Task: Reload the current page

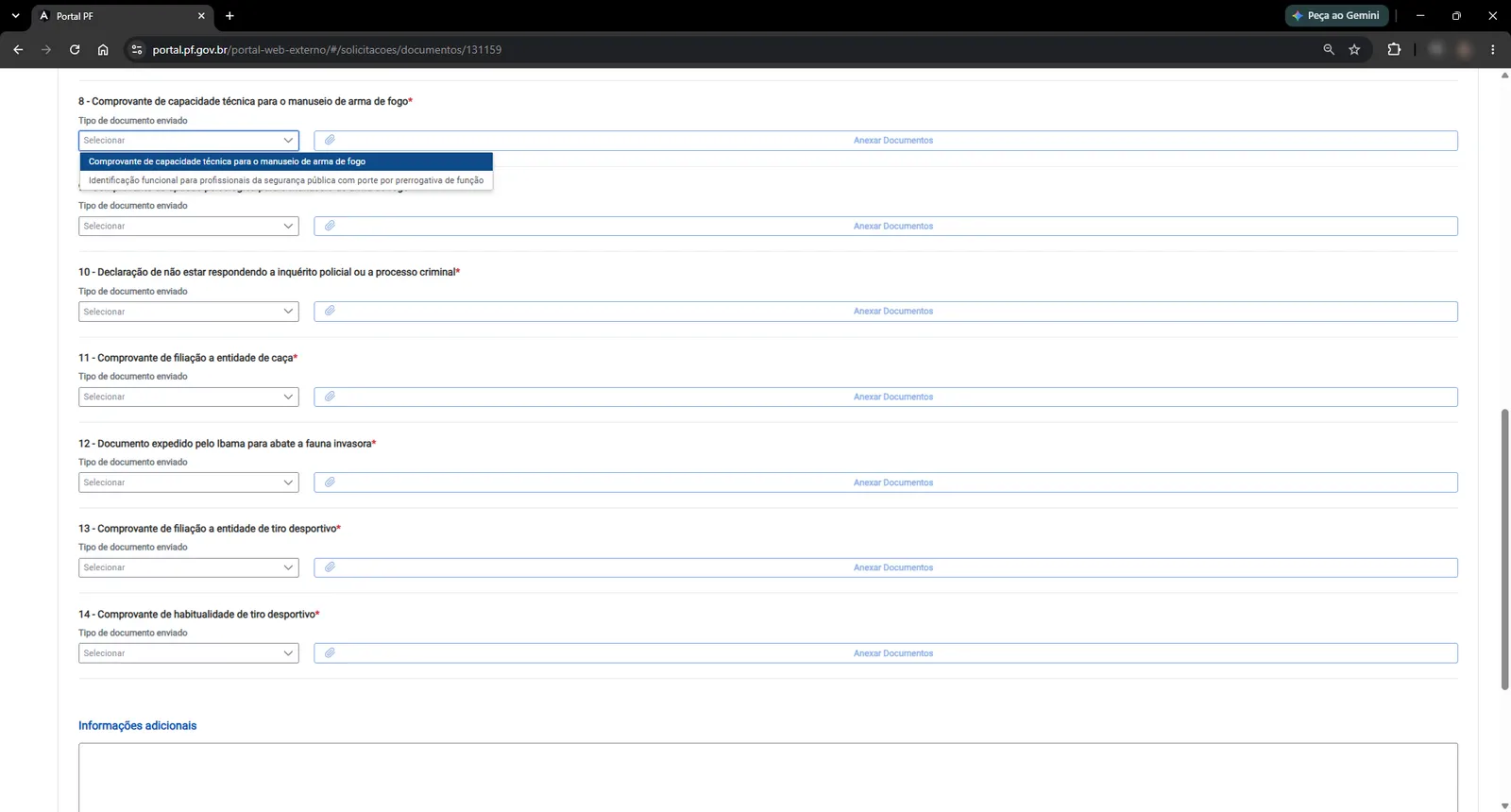Action: coord(75,49)
